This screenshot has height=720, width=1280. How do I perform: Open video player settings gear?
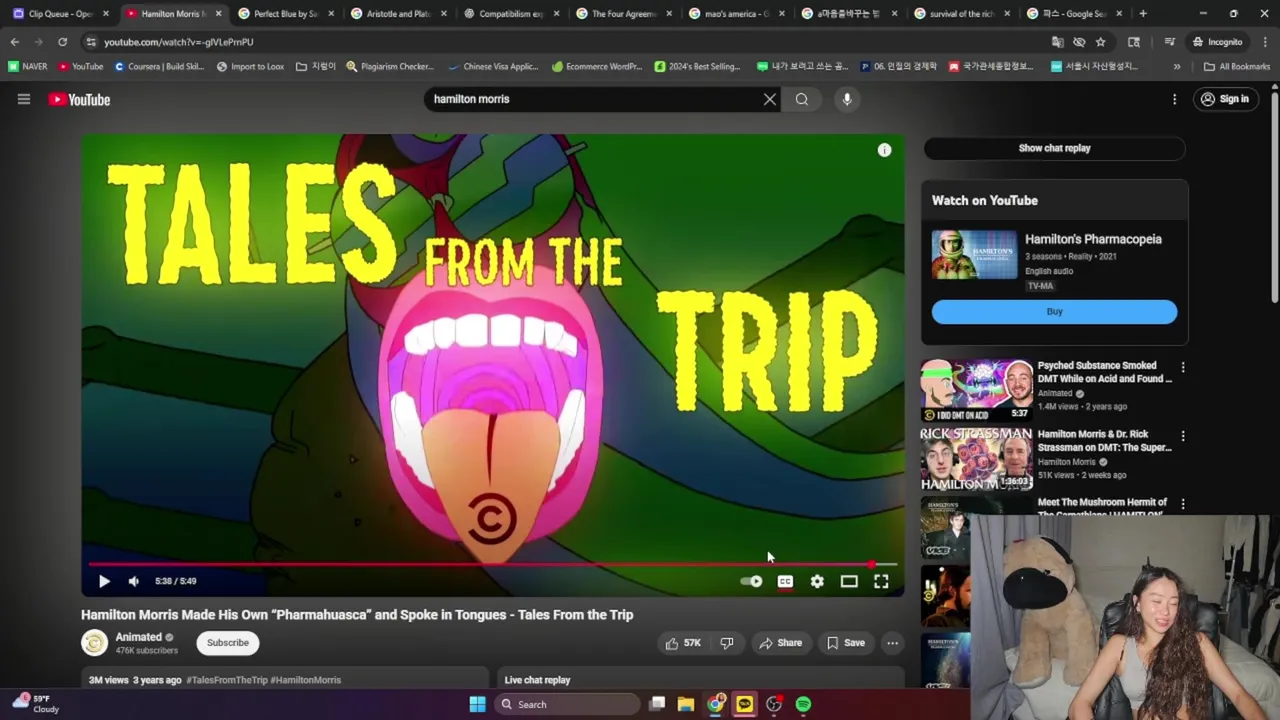pyautogui.click(x=817, y=581)
